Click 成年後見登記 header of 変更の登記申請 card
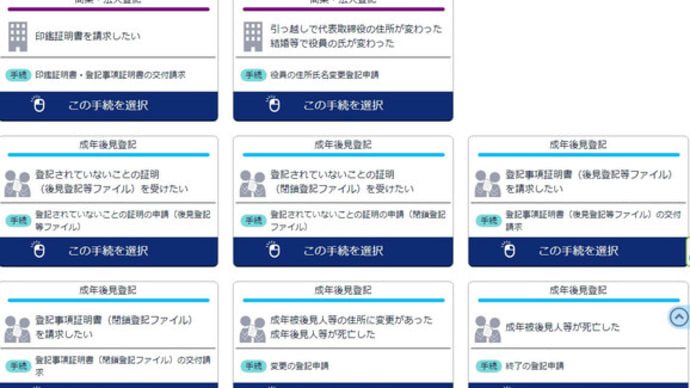690x388 pixels. pos(343,290)
